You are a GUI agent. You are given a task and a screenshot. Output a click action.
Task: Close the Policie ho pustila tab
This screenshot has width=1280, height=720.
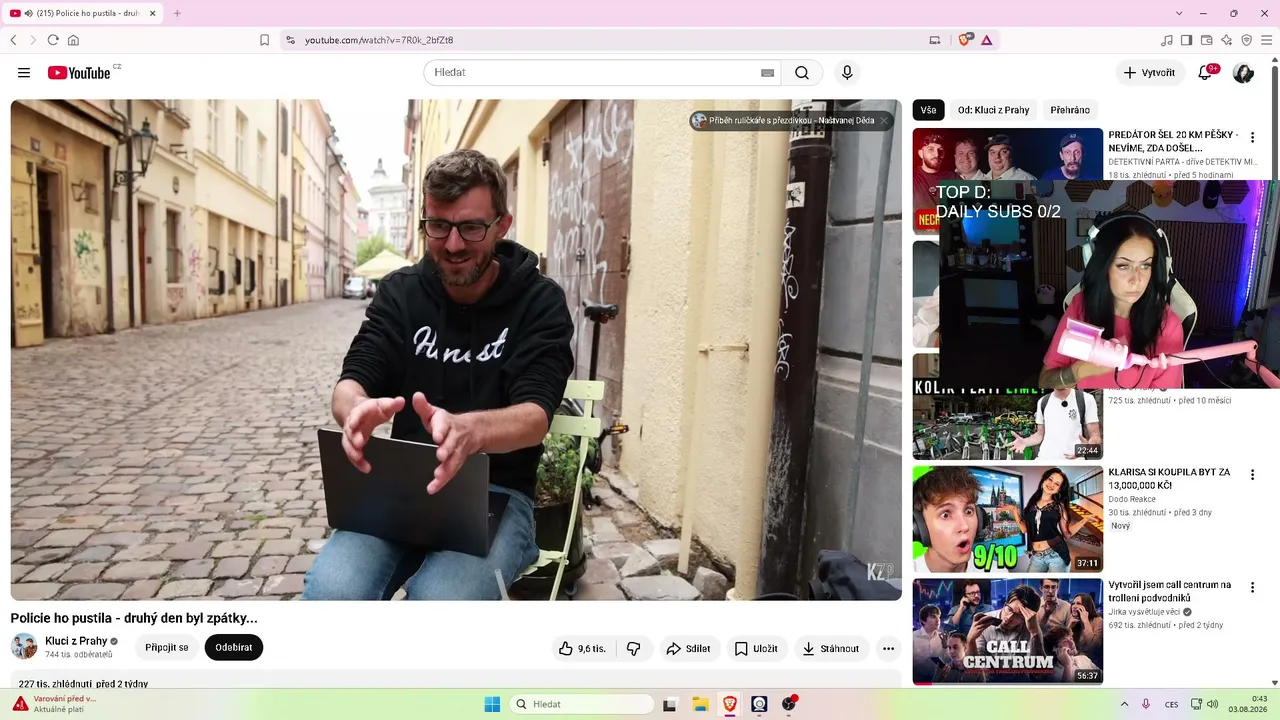[x=152, y=13]
